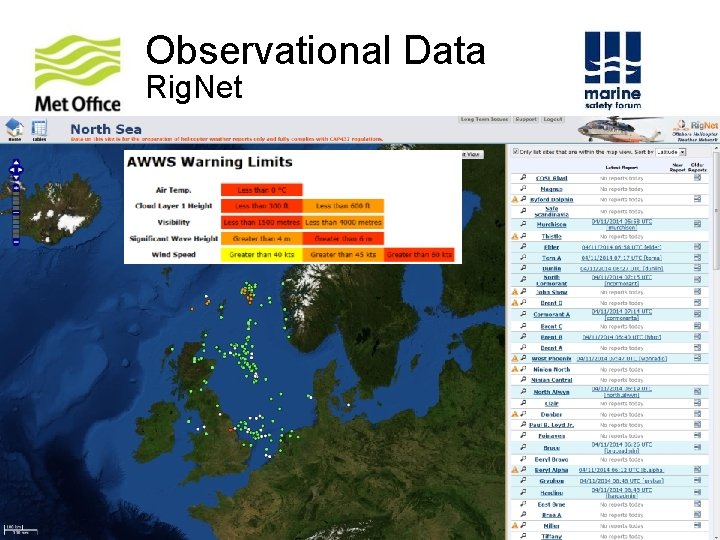Open older reports icon for Beryl Alpha
Image resolution: width=720 pixels, height=540 pixels.
coord(698,469)
